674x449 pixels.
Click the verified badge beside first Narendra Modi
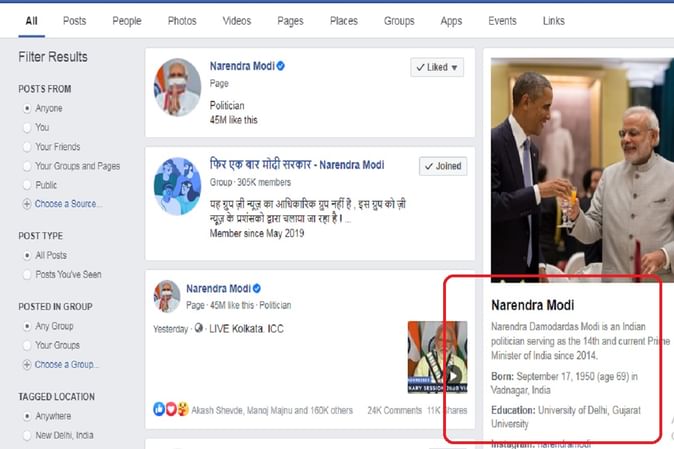[x=281, y=66]
